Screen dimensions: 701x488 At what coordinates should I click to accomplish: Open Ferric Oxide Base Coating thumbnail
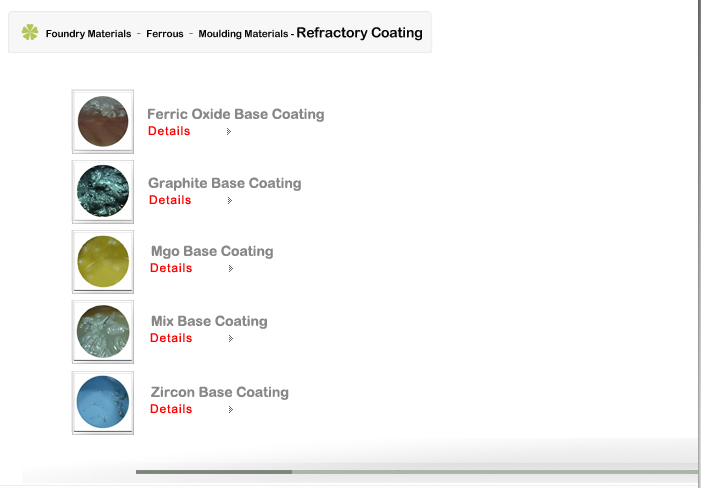point(103,122)
